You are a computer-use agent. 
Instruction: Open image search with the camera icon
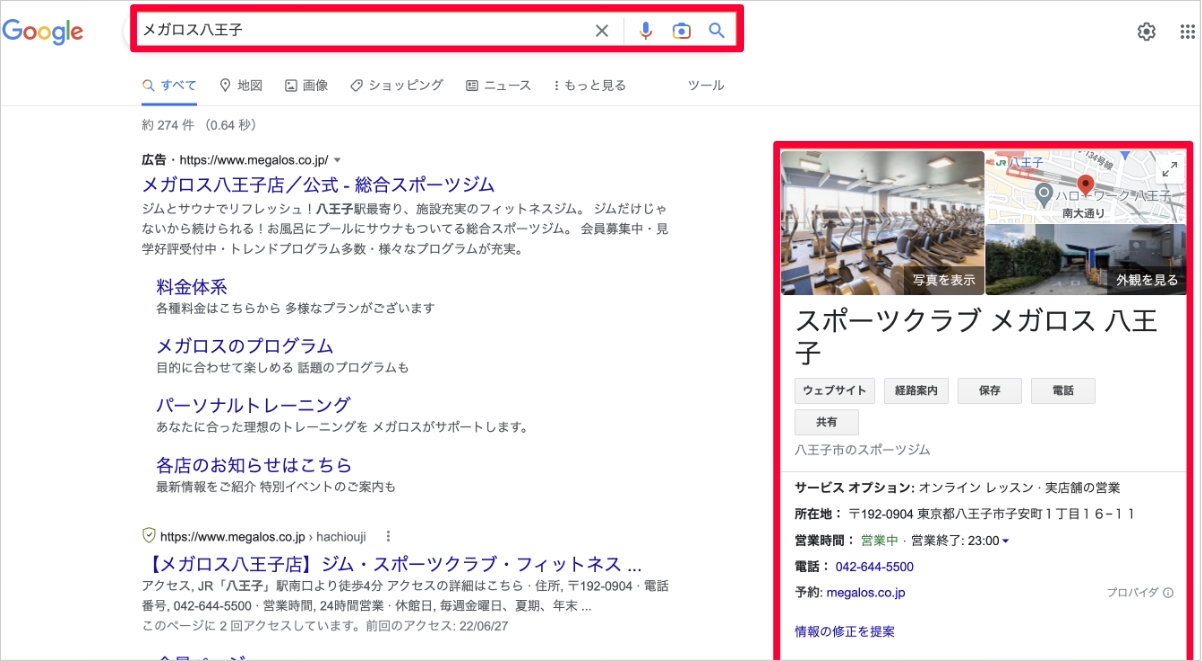click(681, 31)
